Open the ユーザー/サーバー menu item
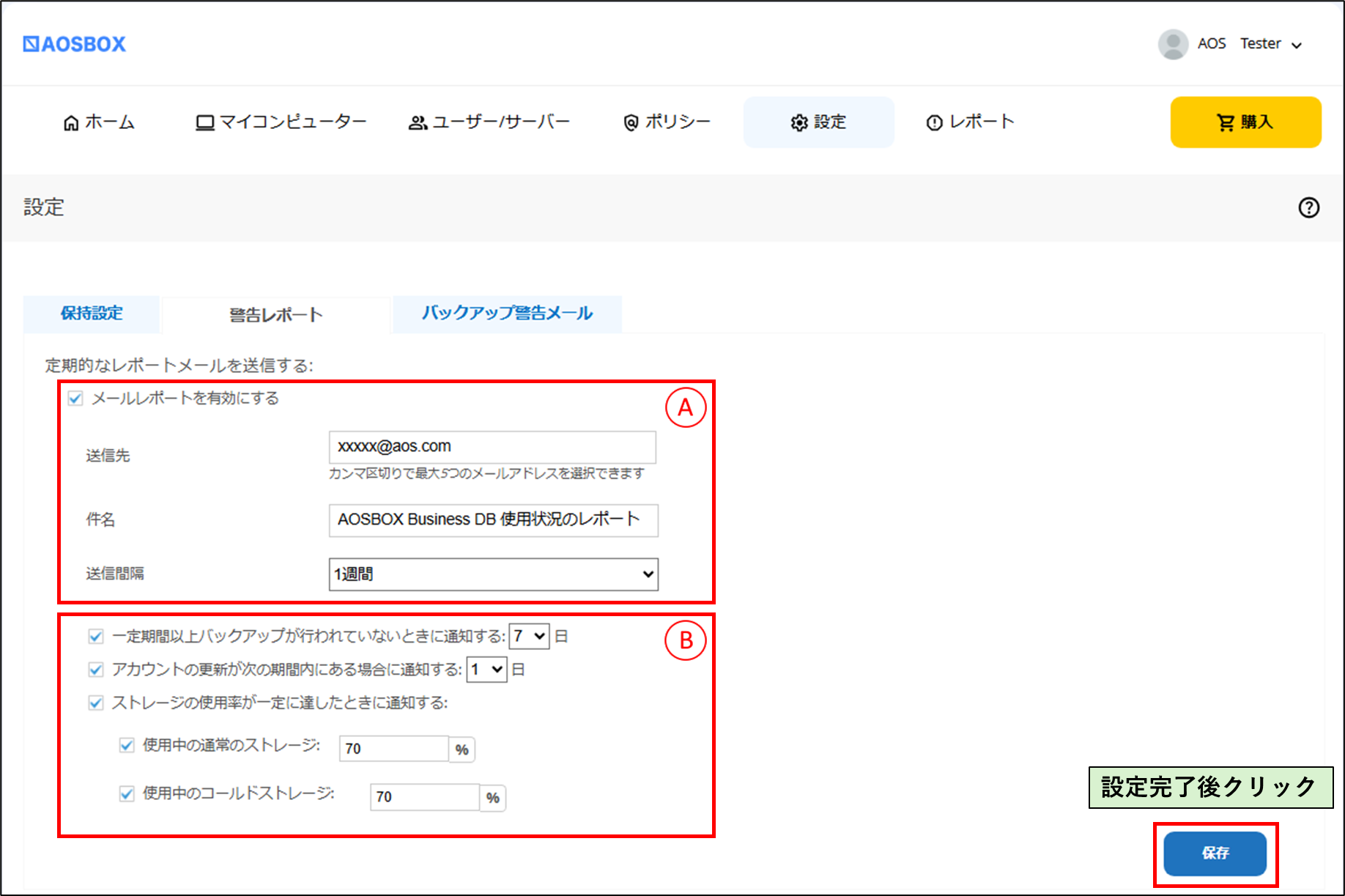 tap(489, 122)
